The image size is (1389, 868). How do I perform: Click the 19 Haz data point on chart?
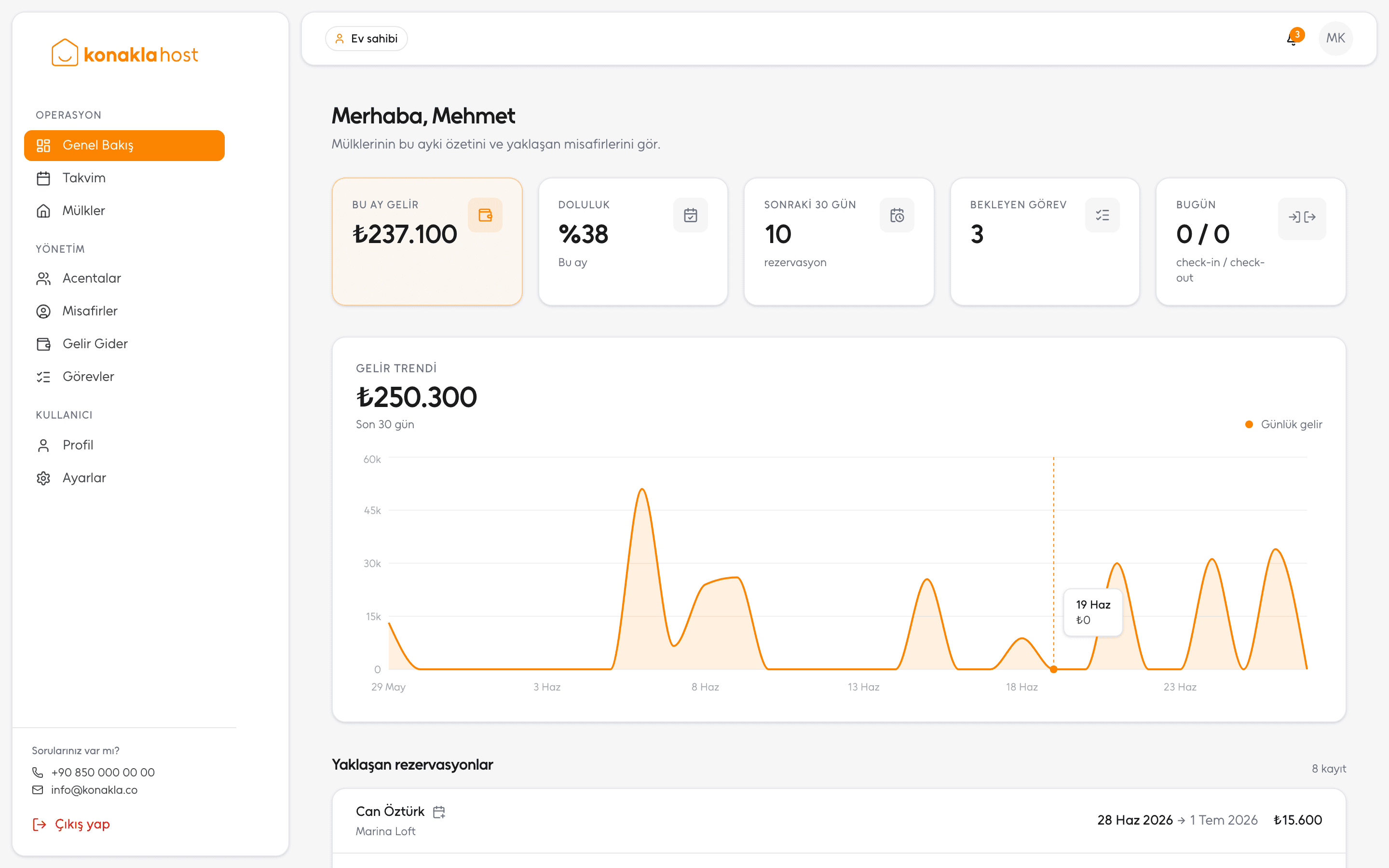tap(1054, 669)
